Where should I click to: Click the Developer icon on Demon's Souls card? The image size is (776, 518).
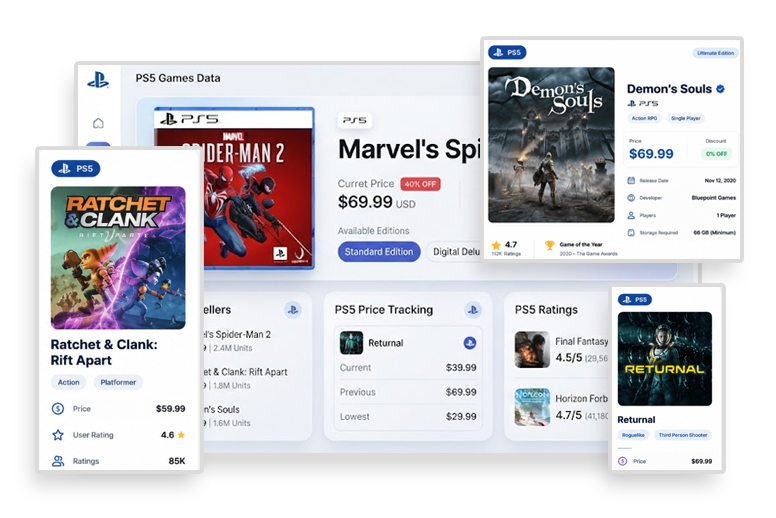[x=631, y=198]
